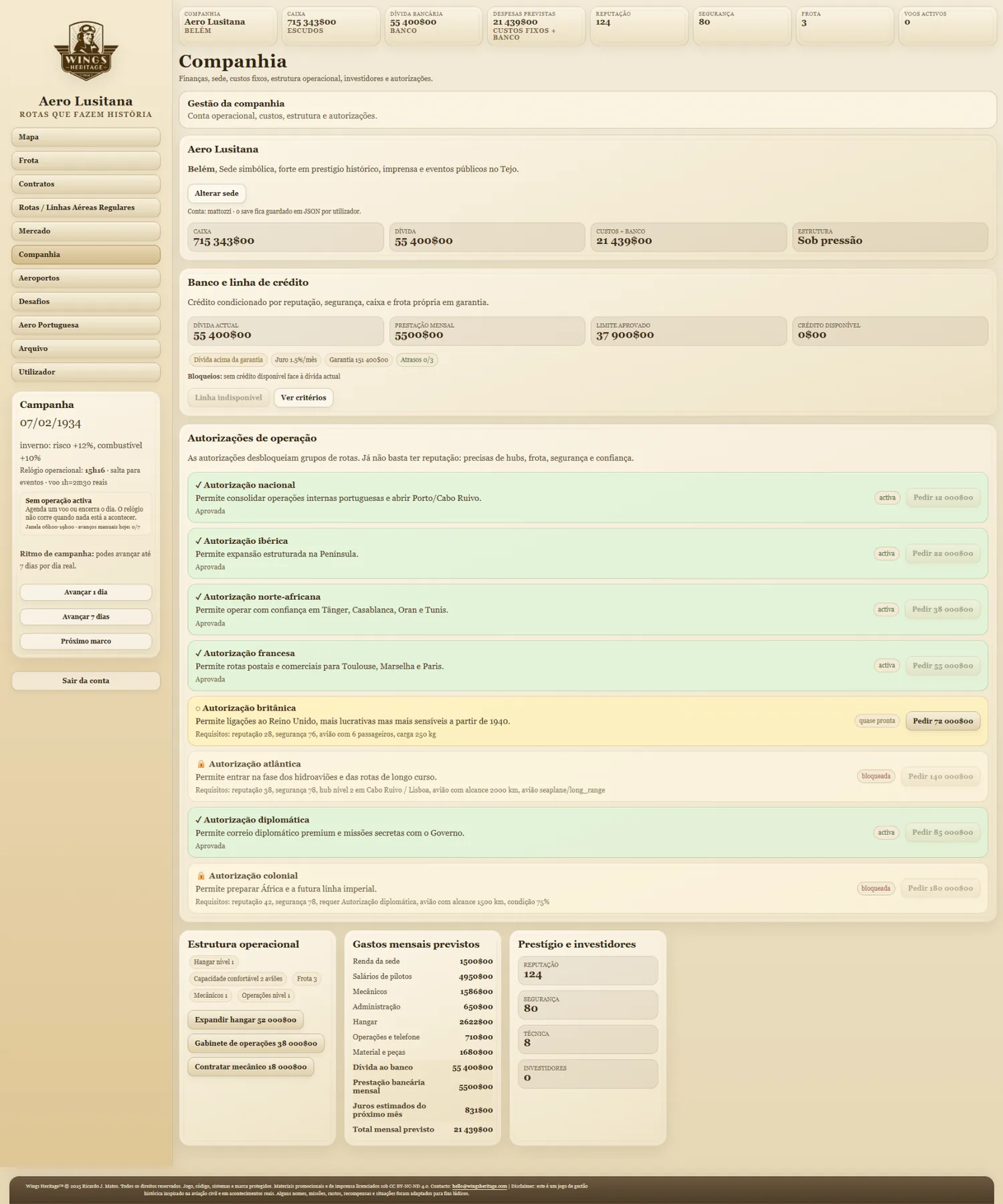The width and height of the screenshot is (1003, 1204).
Task: Select the Companhia menu item
Action: tap(86, 254)
